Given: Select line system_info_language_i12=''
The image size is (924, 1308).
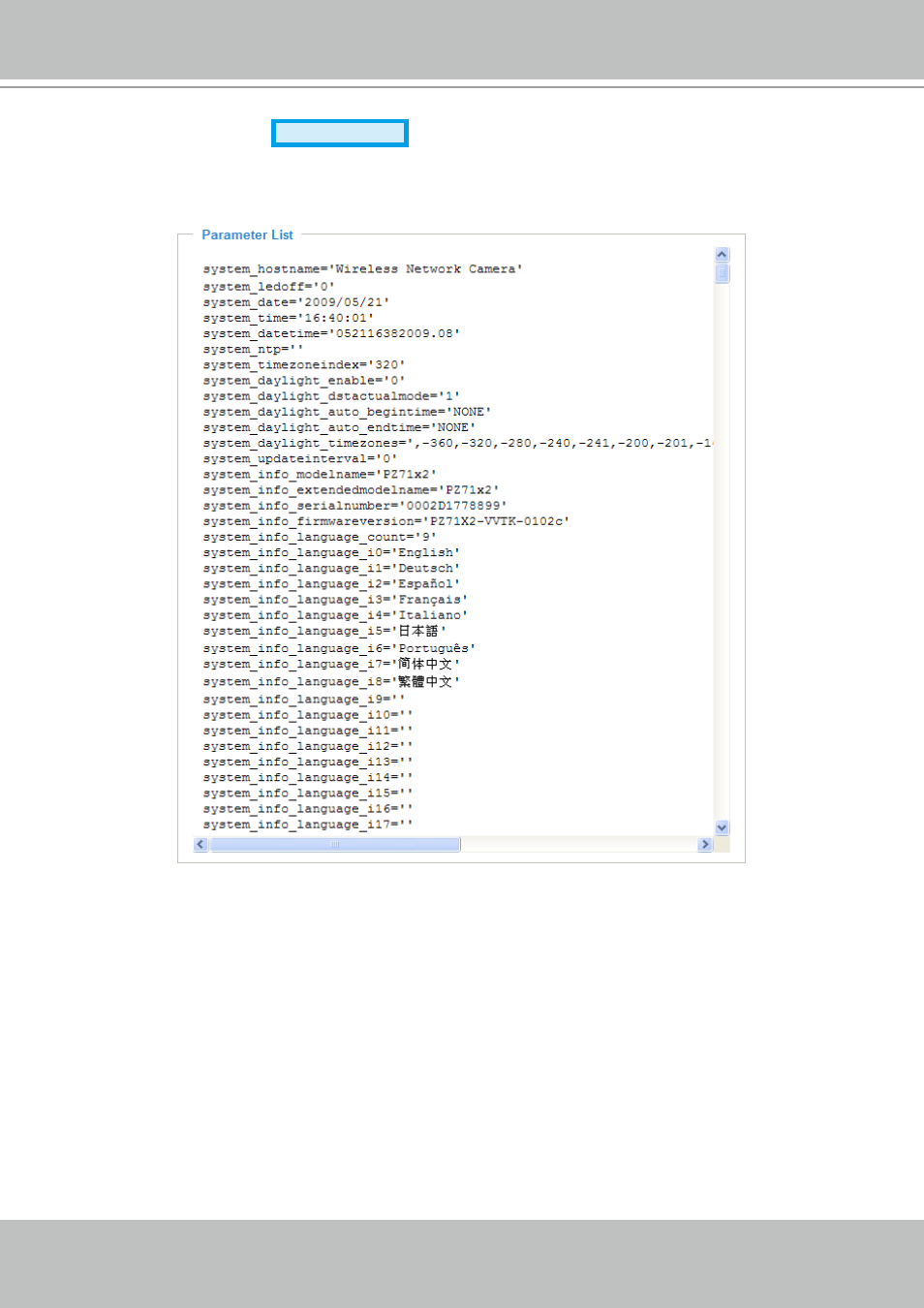Looking at the screenshot, I should [308, 746].
